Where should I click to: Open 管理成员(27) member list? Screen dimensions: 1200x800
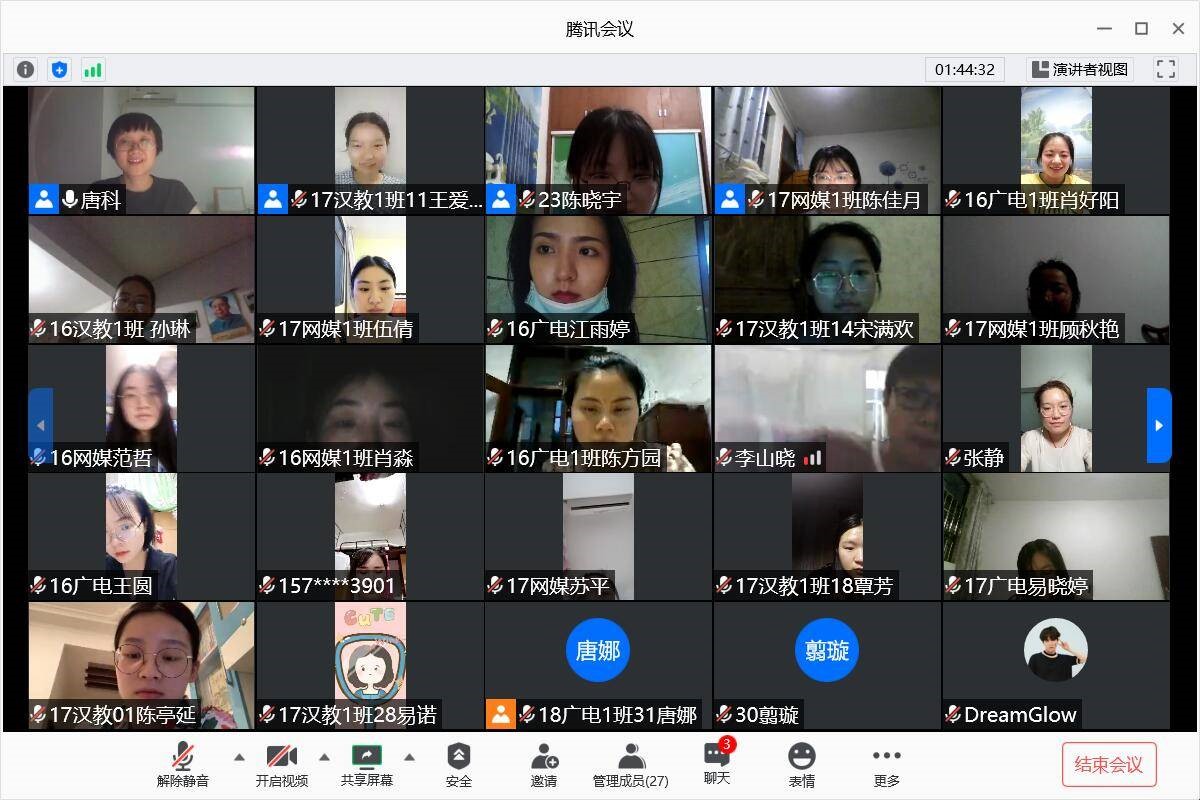click(630, 765)
